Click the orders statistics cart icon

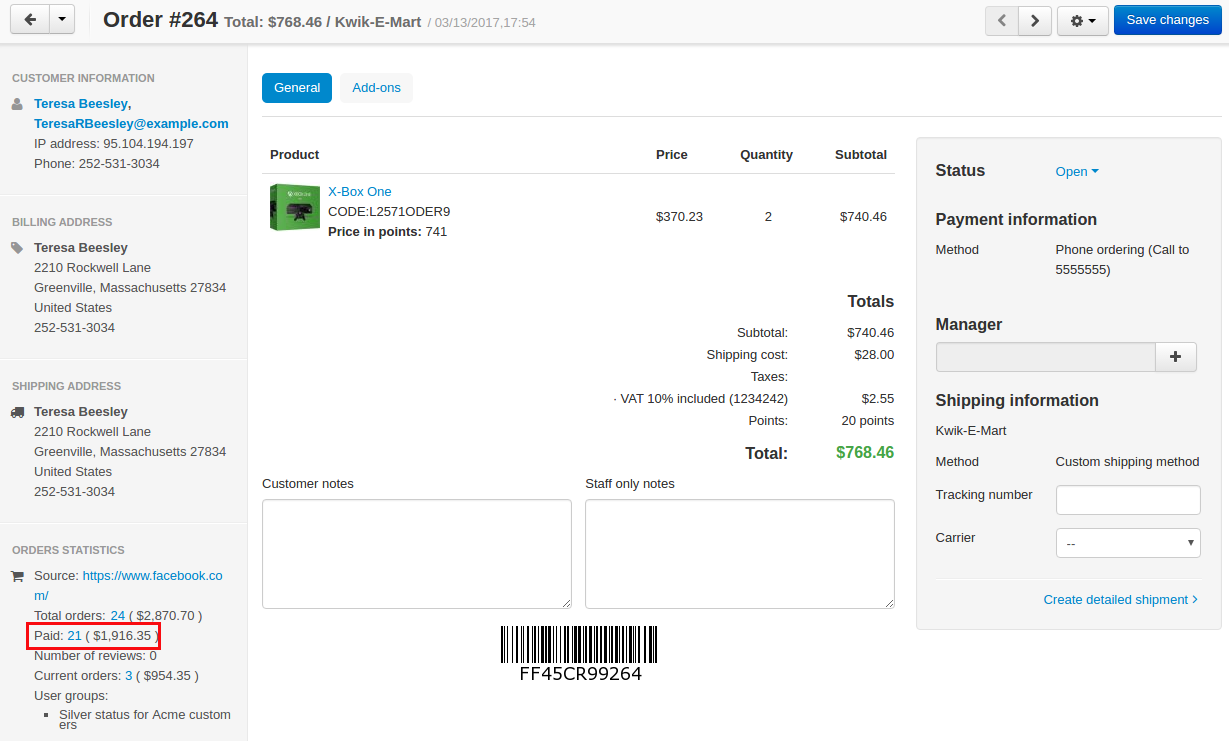coord(17,576)
